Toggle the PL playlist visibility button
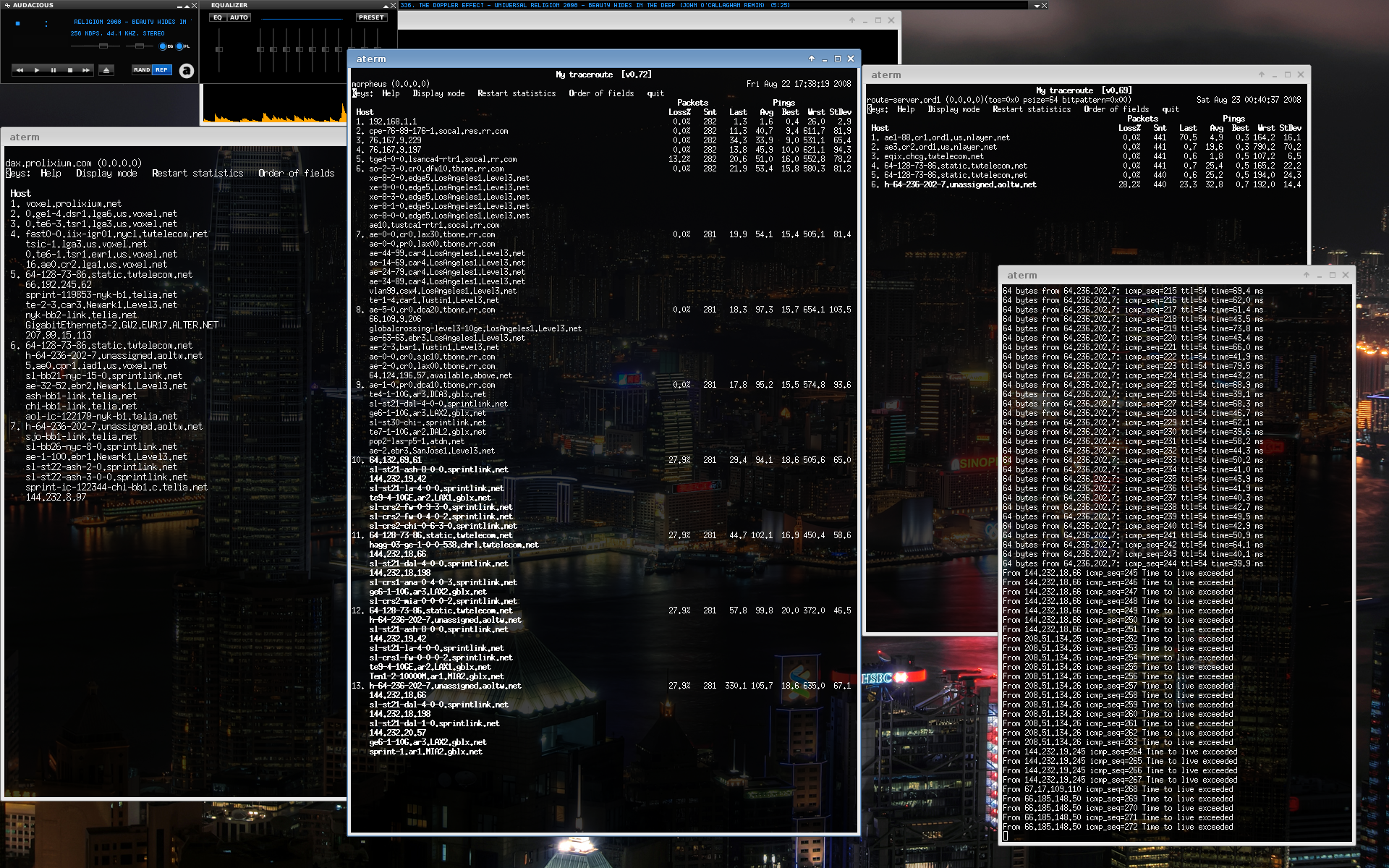The height and width of the screenshot is (868, 1389). coord(182,46)
